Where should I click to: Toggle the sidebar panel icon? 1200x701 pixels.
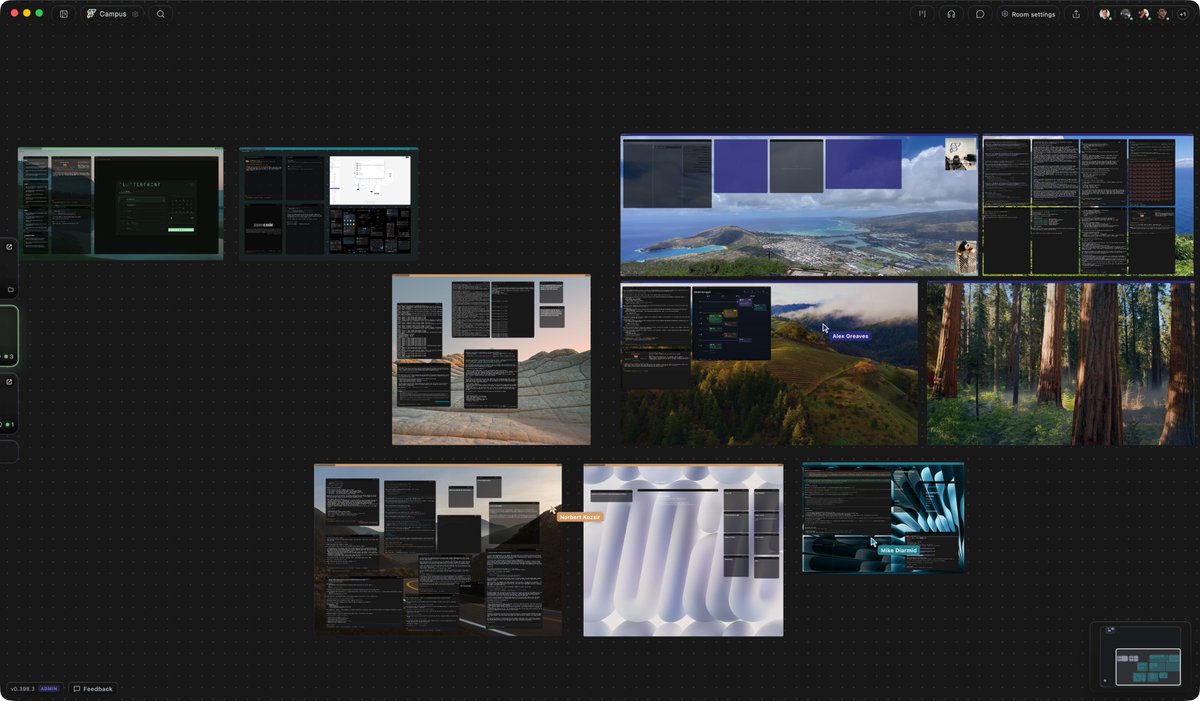tap(64, 14)
